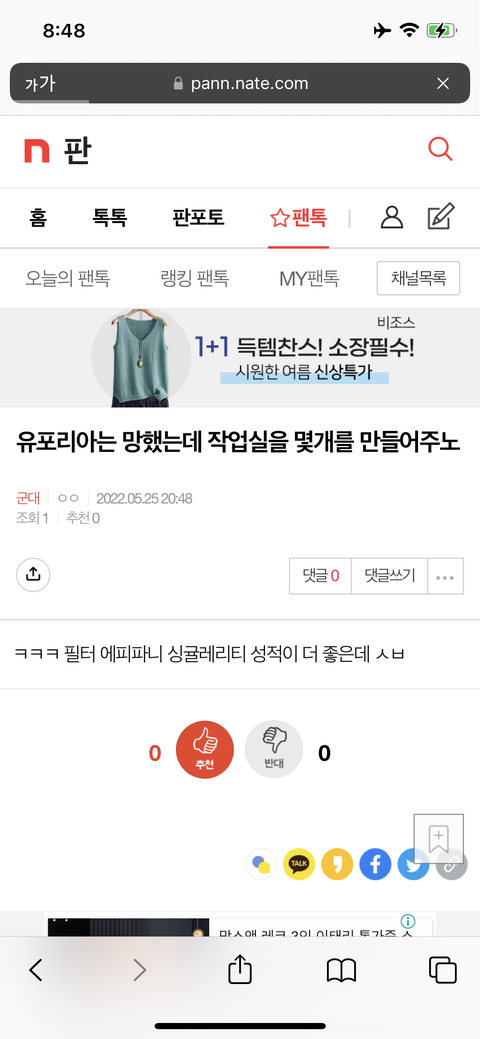
Task: Open the user profile icon
Action: (x=392, y=217)
